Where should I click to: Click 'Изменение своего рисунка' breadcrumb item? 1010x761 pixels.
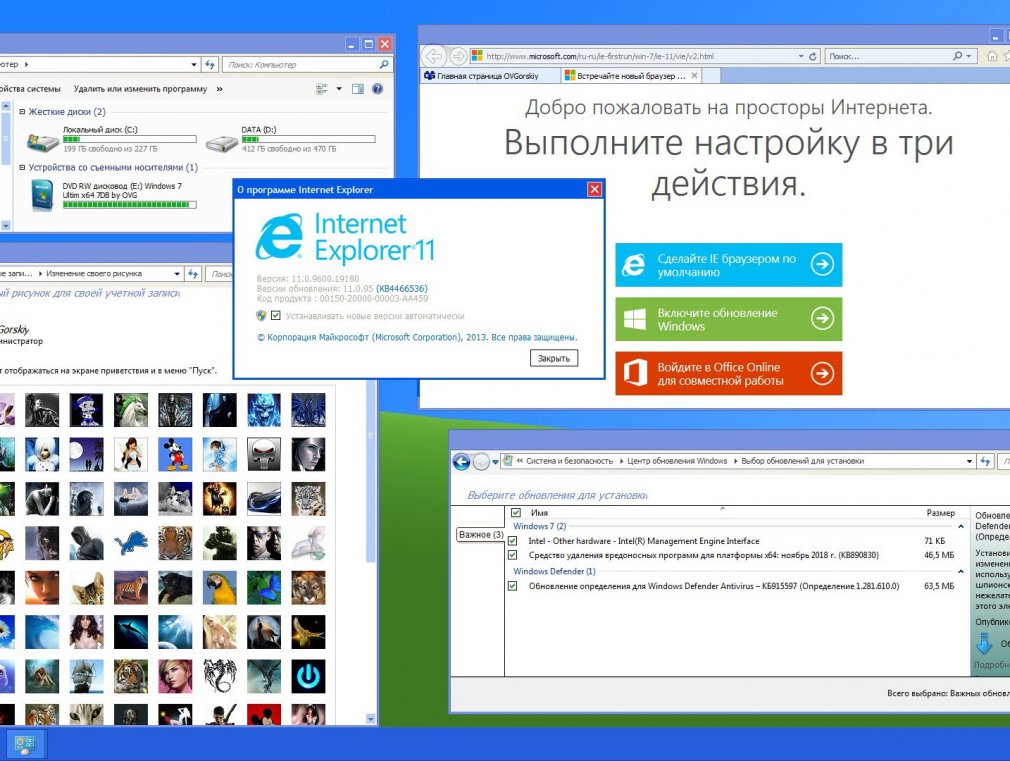click(94, 274)
